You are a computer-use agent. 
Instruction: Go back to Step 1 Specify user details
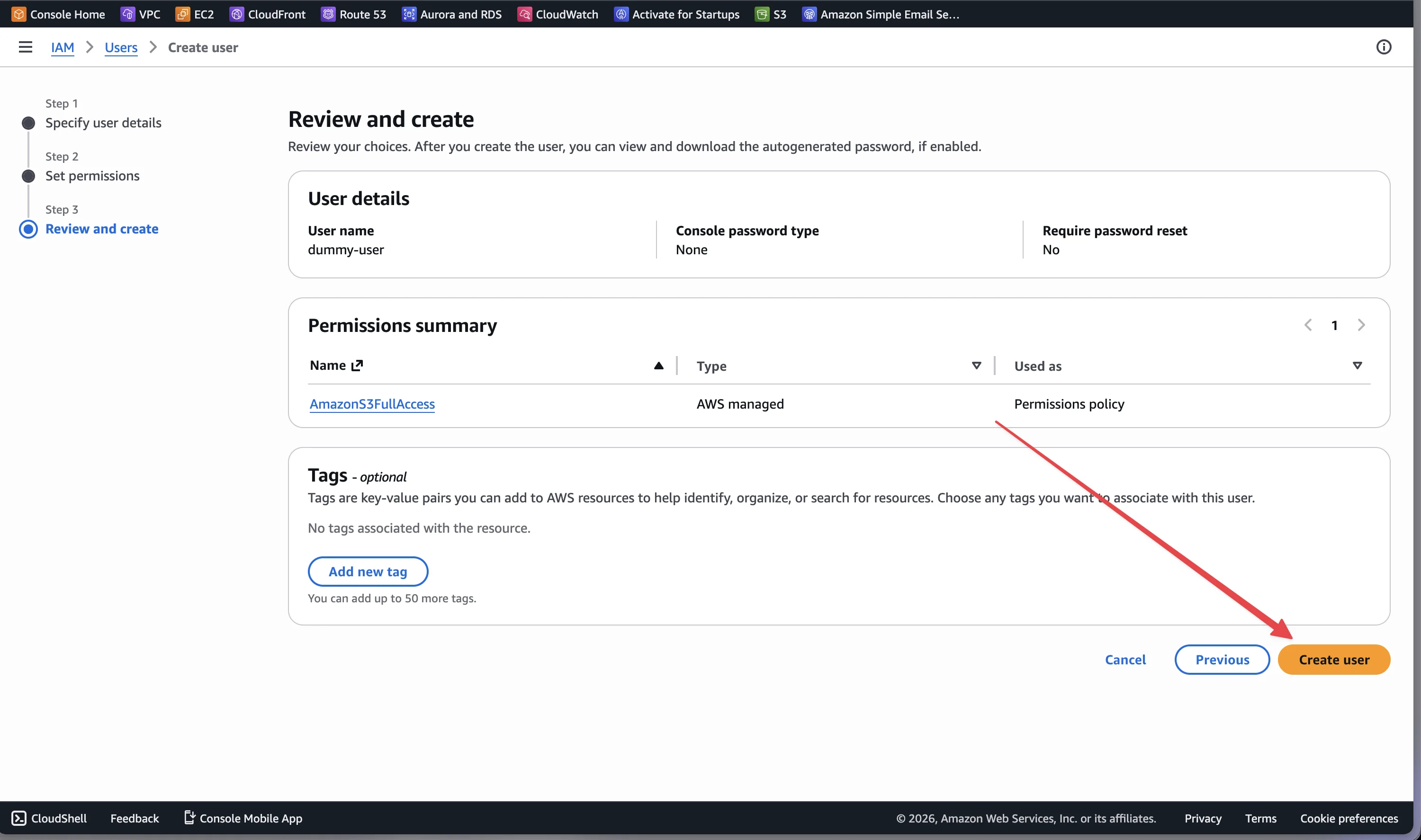[x=103, y=123]
